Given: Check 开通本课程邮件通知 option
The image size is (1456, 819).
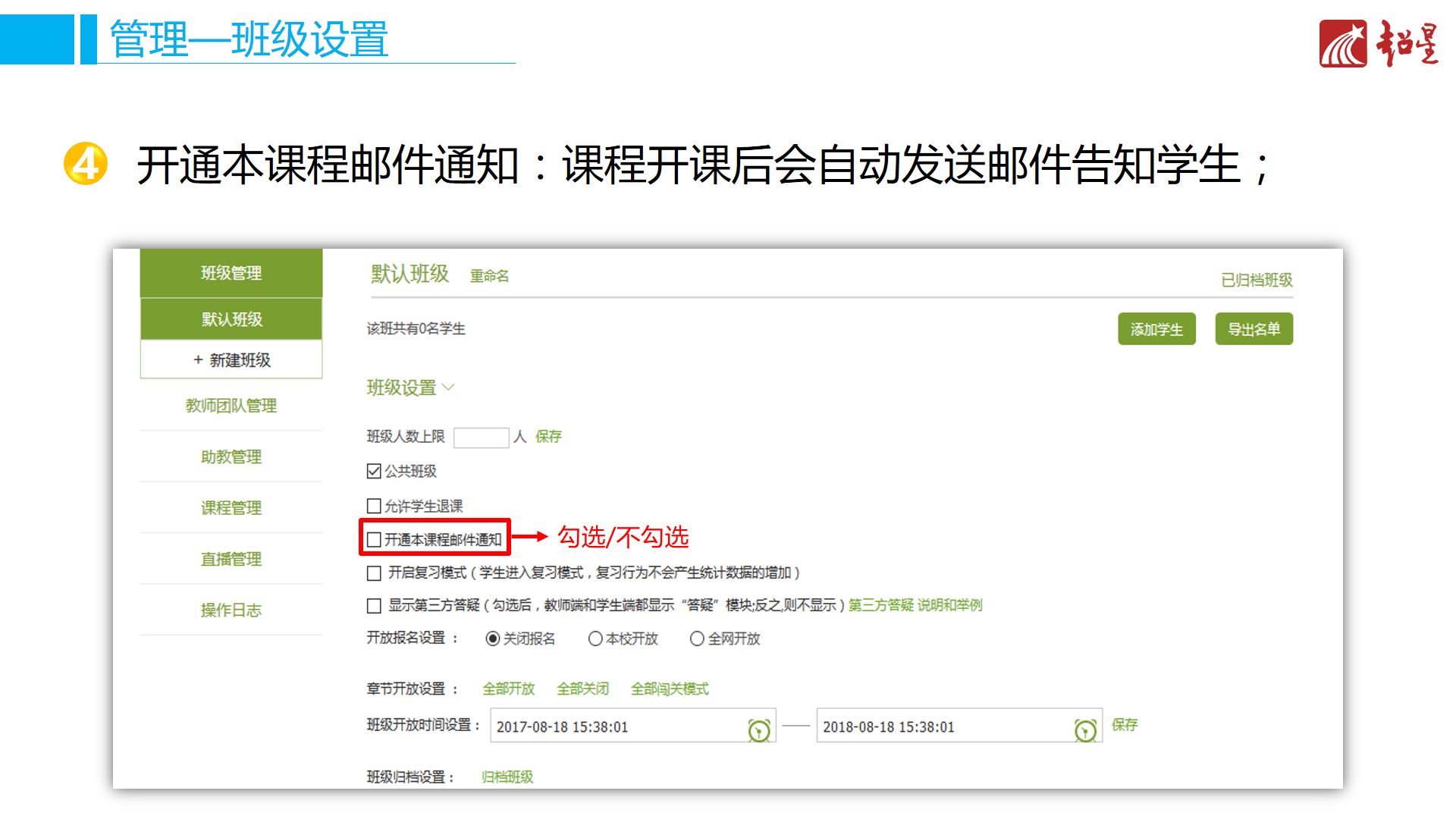Looking at the screenshot, I should [x=374, y=539].
